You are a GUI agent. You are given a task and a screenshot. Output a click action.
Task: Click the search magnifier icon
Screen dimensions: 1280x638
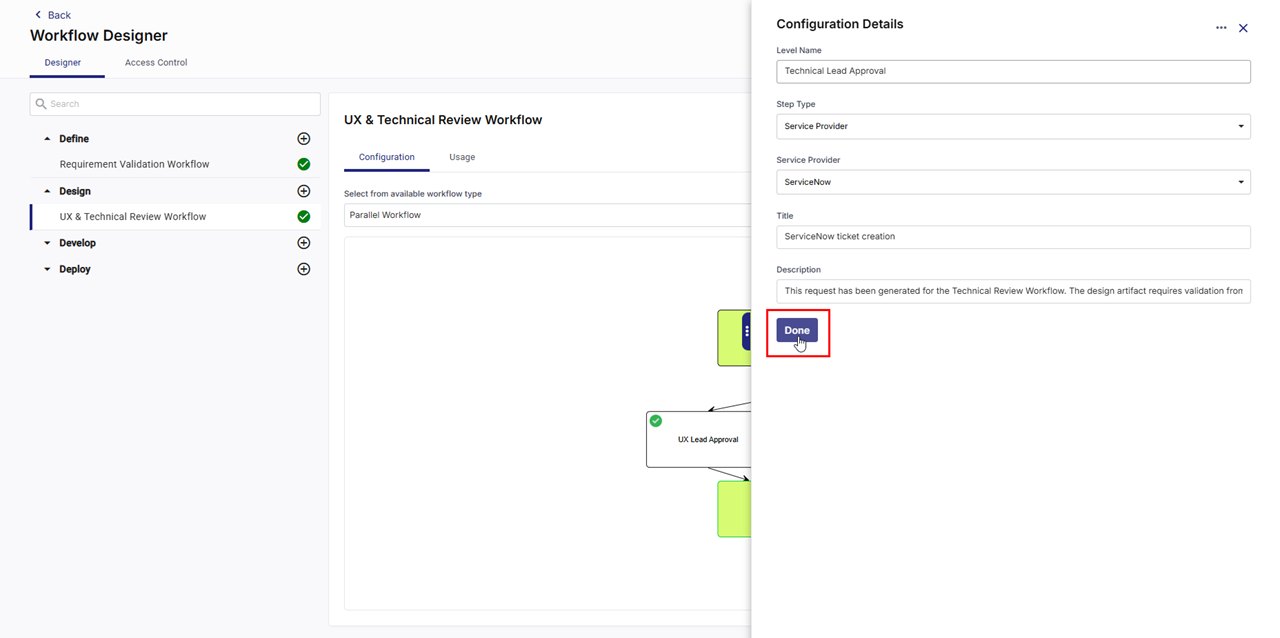(x=41, y=104)
